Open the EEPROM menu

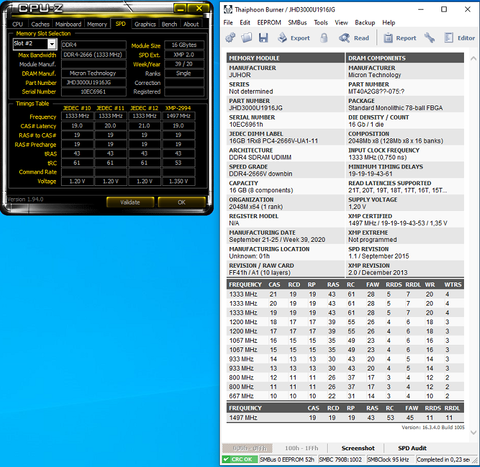[269, 23]
